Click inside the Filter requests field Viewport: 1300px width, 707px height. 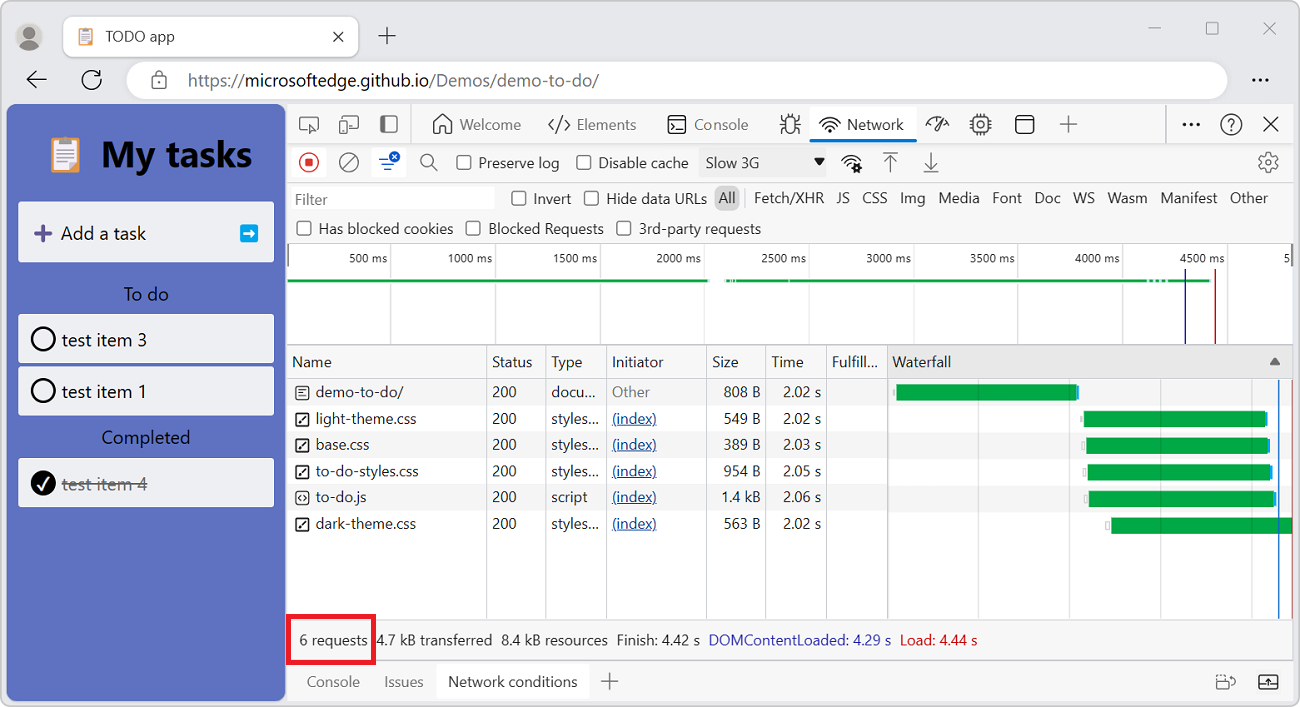(x=390, y=198)
